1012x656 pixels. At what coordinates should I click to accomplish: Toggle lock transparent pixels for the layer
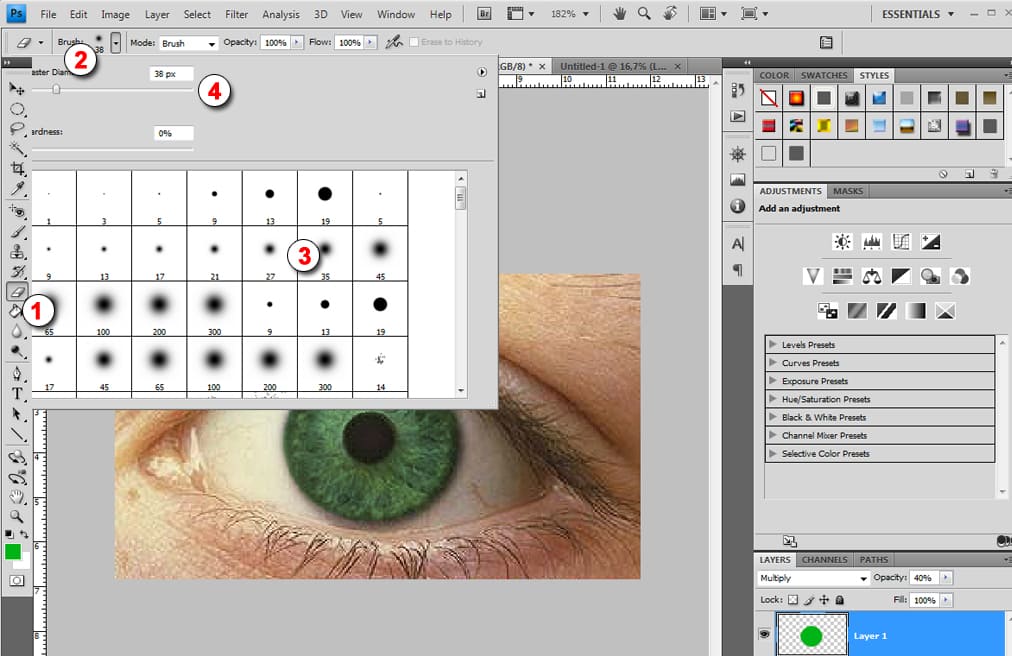(x=793, y=600)
